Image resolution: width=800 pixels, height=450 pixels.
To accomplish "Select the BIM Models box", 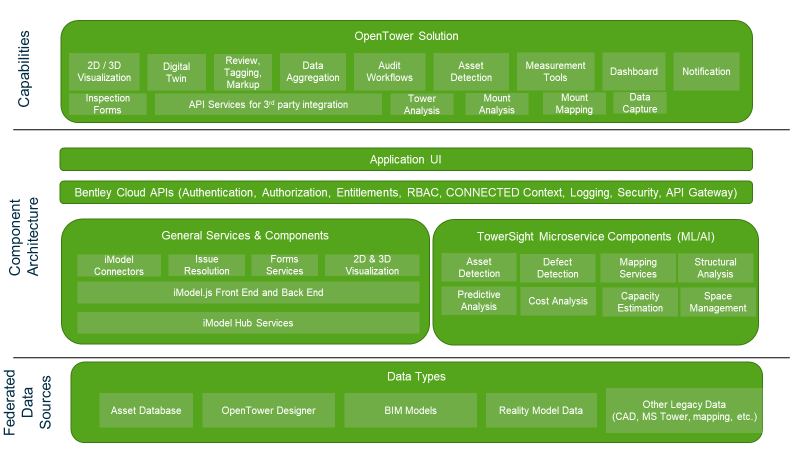I will [x=411, y=410].
